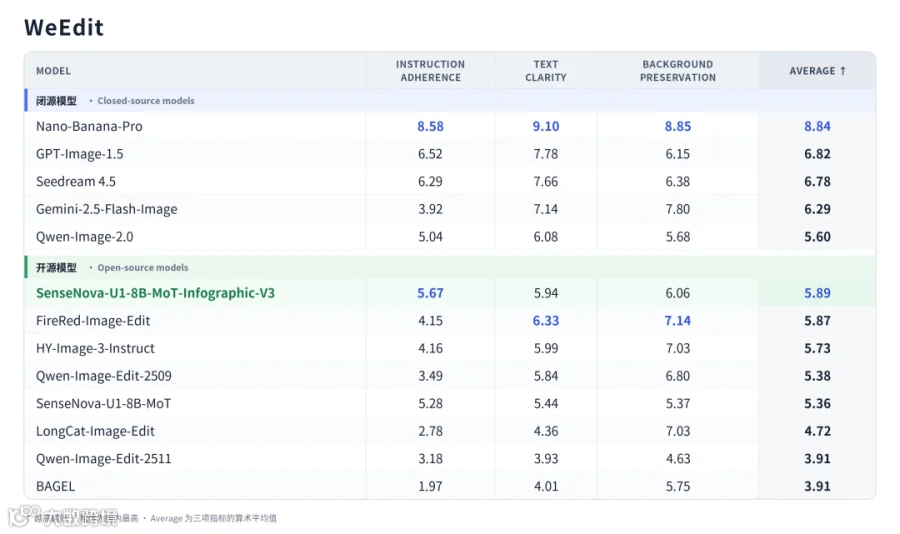Open the SenseNova-U1-8B-MoT-Infographic-V3 model link
This screenshot has height=534, width=900.
155,293
